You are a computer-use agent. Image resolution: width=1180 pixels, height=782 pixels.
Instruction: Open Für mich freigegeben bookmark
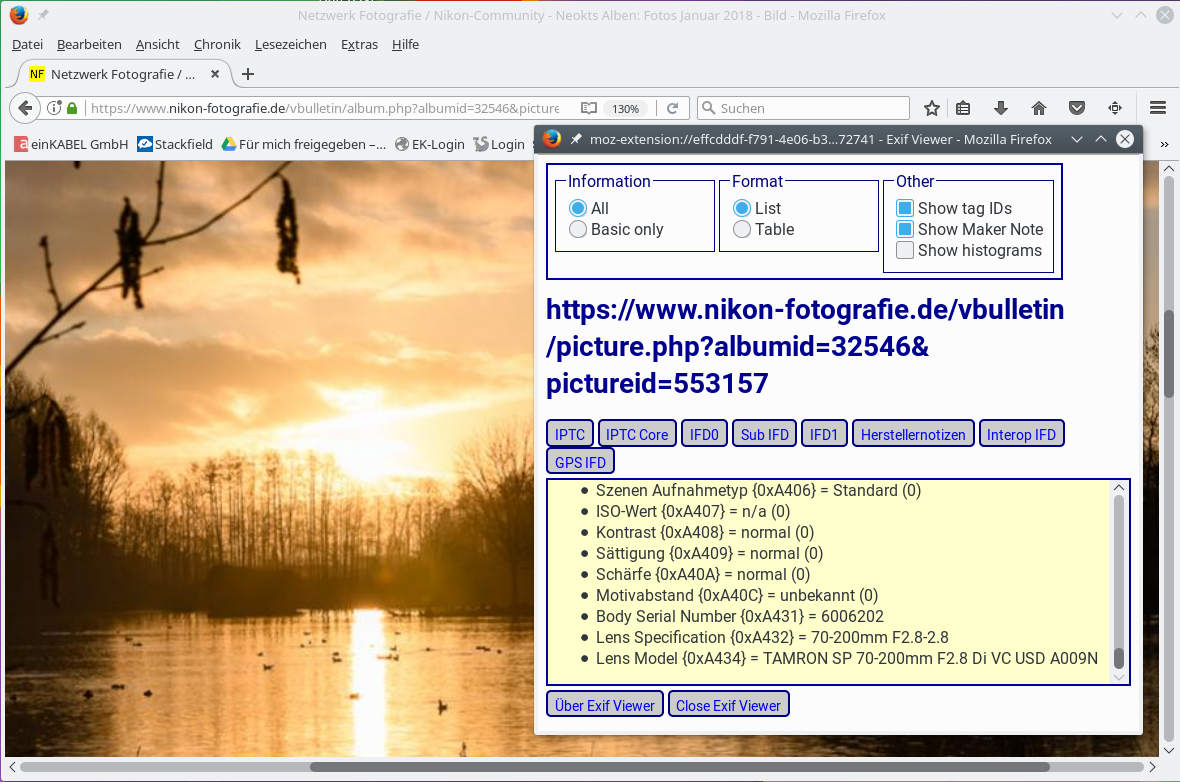point(304,145)
